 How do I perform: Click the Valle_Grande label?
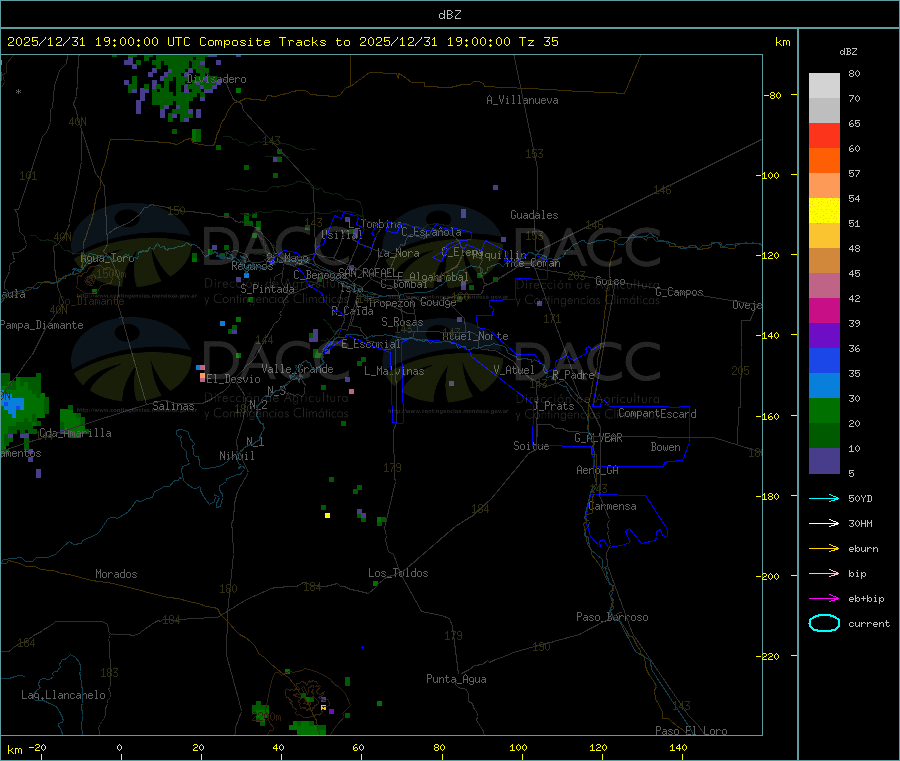coord(297,369)
